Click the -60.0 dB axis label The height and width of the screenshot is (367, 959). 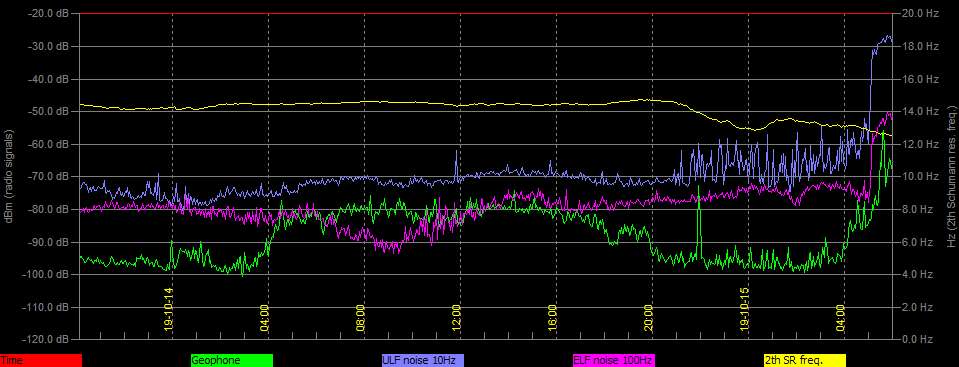(x=48, y=144)
